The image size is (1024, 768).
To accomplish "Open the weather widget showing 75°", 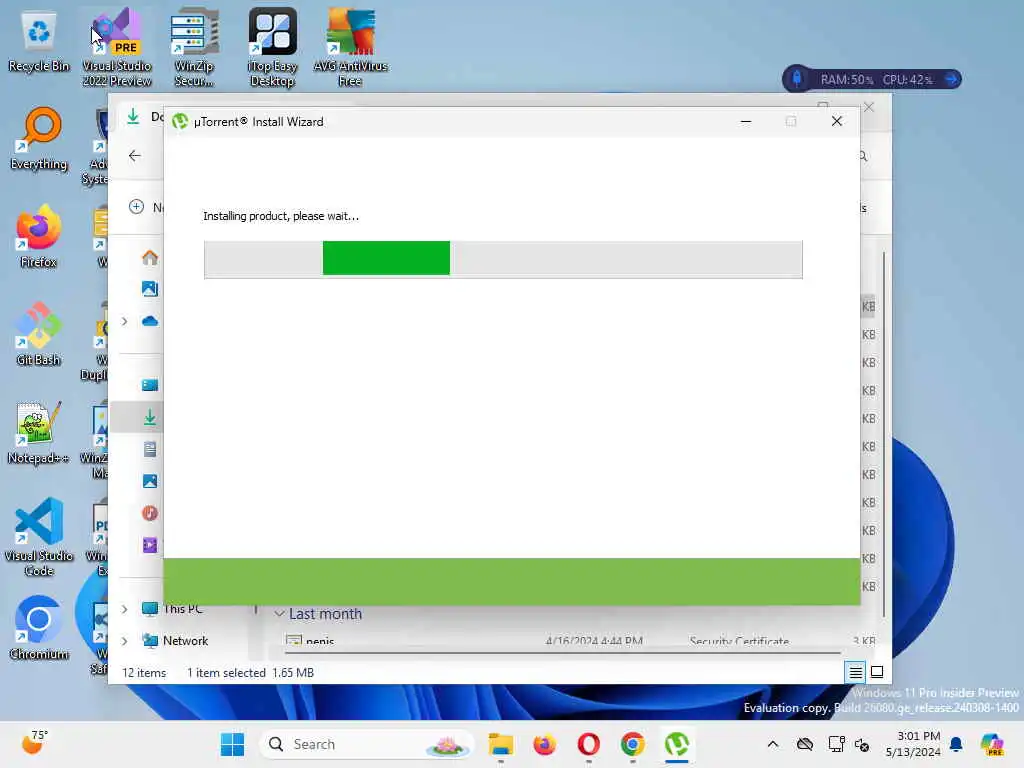I will [x=34, y=743].
